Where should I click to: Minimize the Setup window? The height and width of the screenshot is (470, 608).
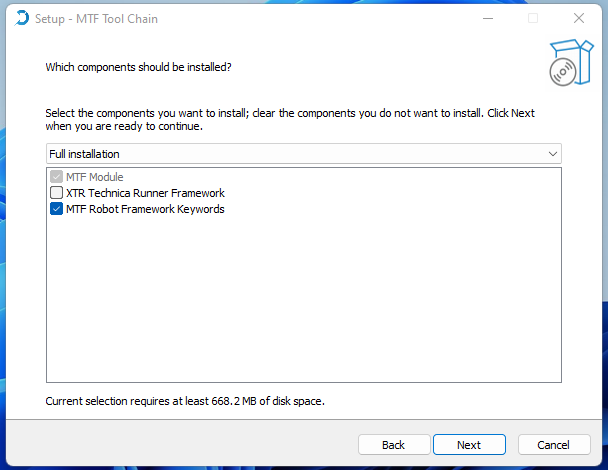click(x=487, y=18)
